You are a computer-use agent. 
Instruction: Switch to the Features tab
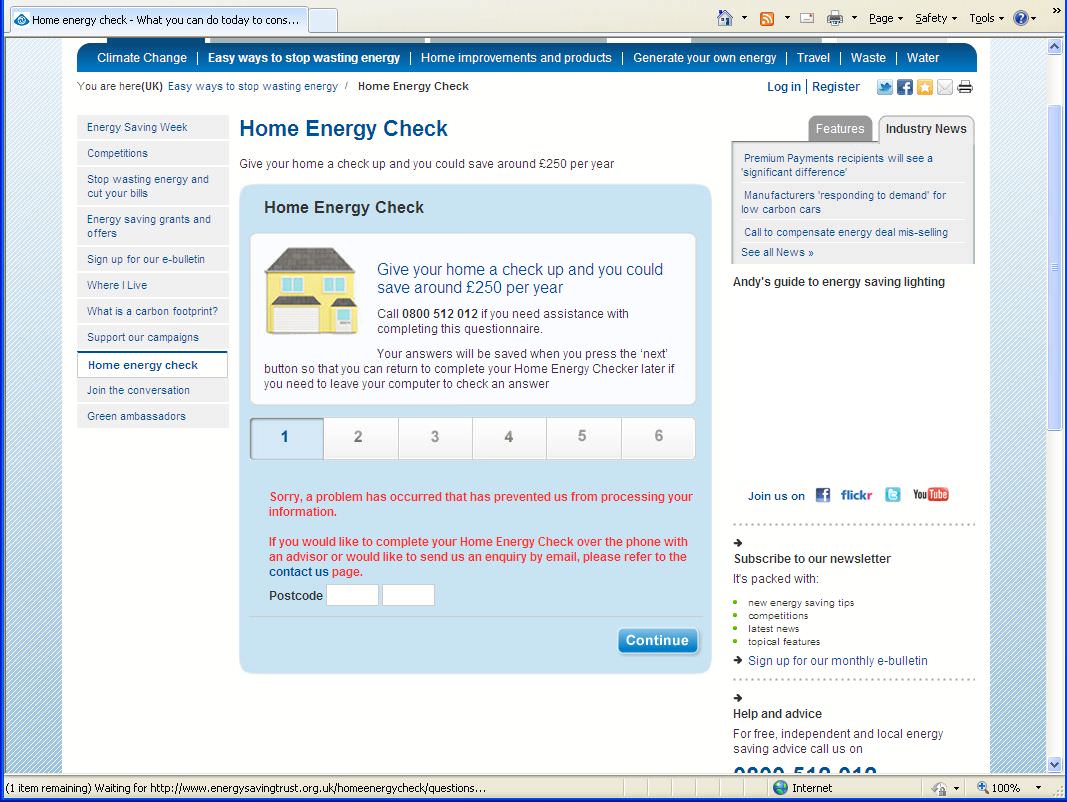839,129
